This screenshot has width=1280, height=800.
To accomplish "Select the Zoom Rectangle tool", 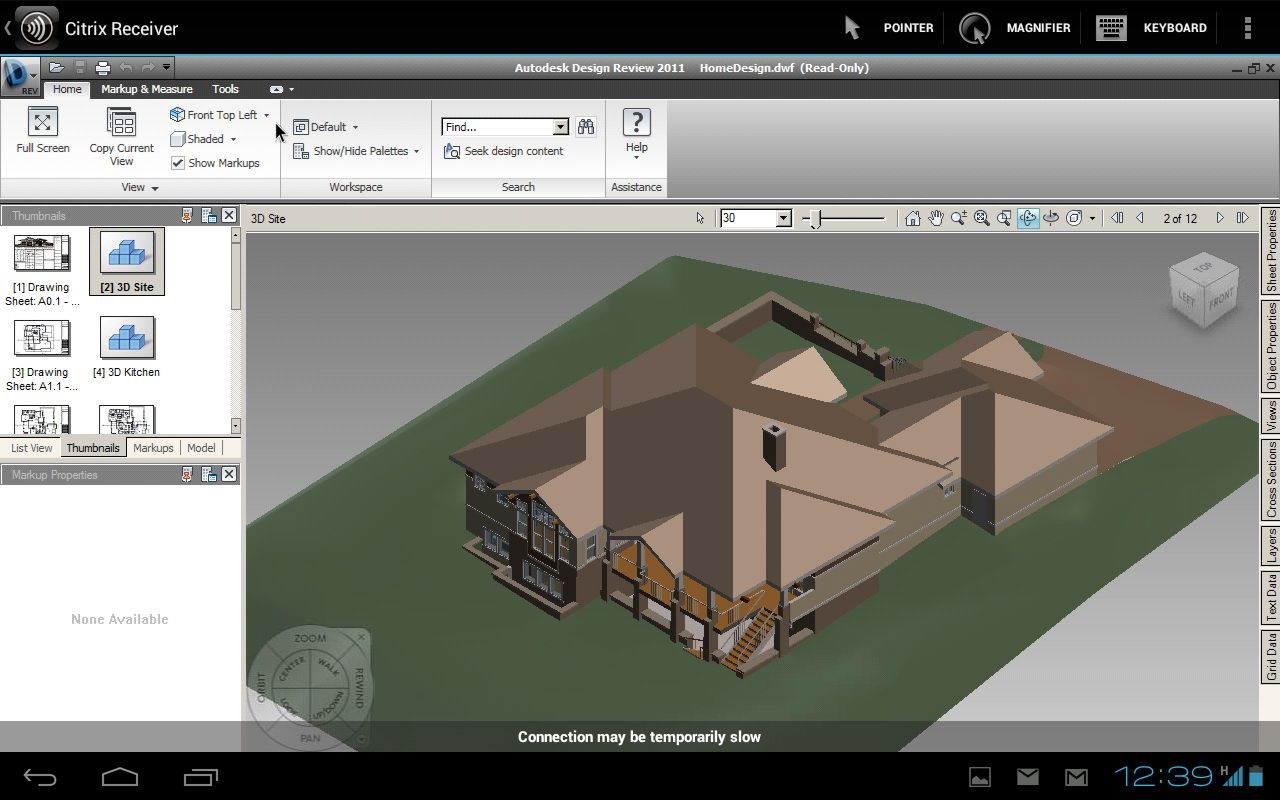I will (x=1005, y=218).
